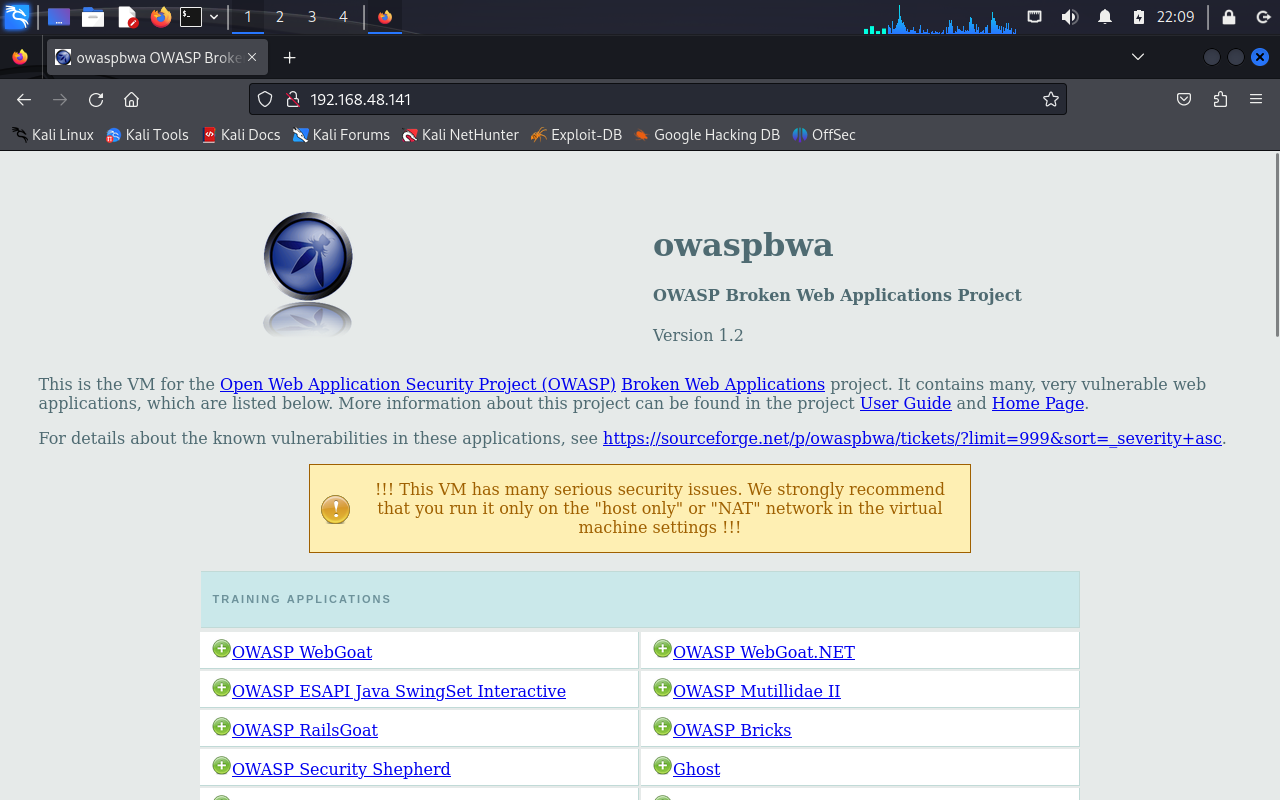Image resolution: width=1280 pixels, height=800 pixels.
Task: Expand details beside OWASP Mutillidae II
Action: pos(662,688)
